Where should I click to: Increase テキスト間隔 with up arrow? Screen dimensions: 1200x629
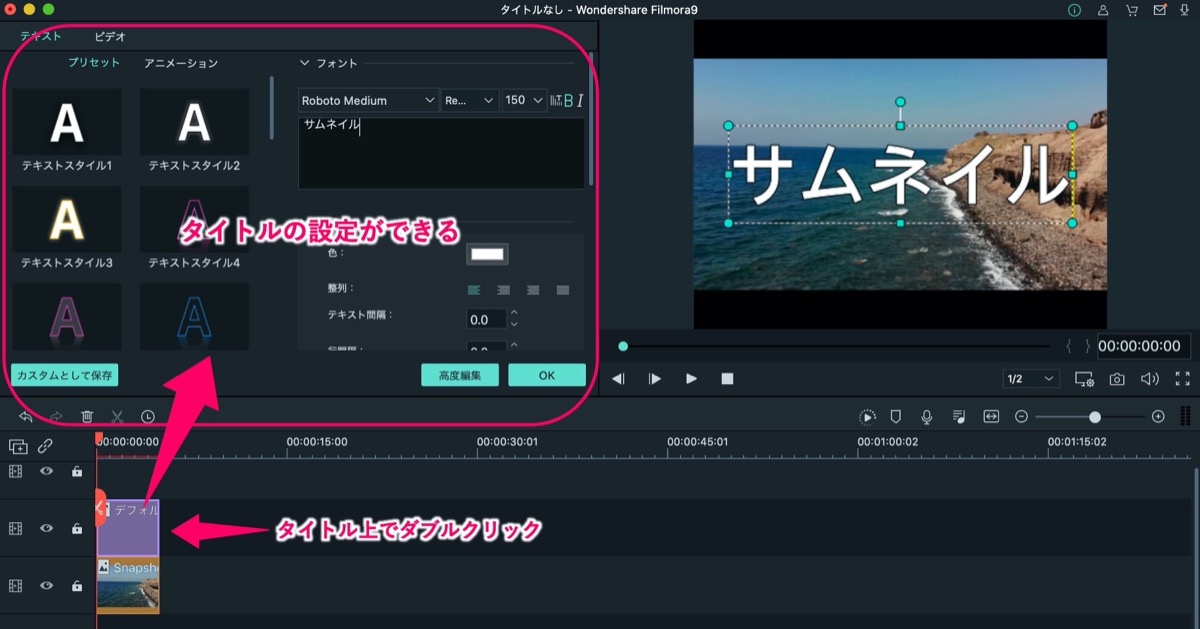pyautogui.click(x=514, y=313)
